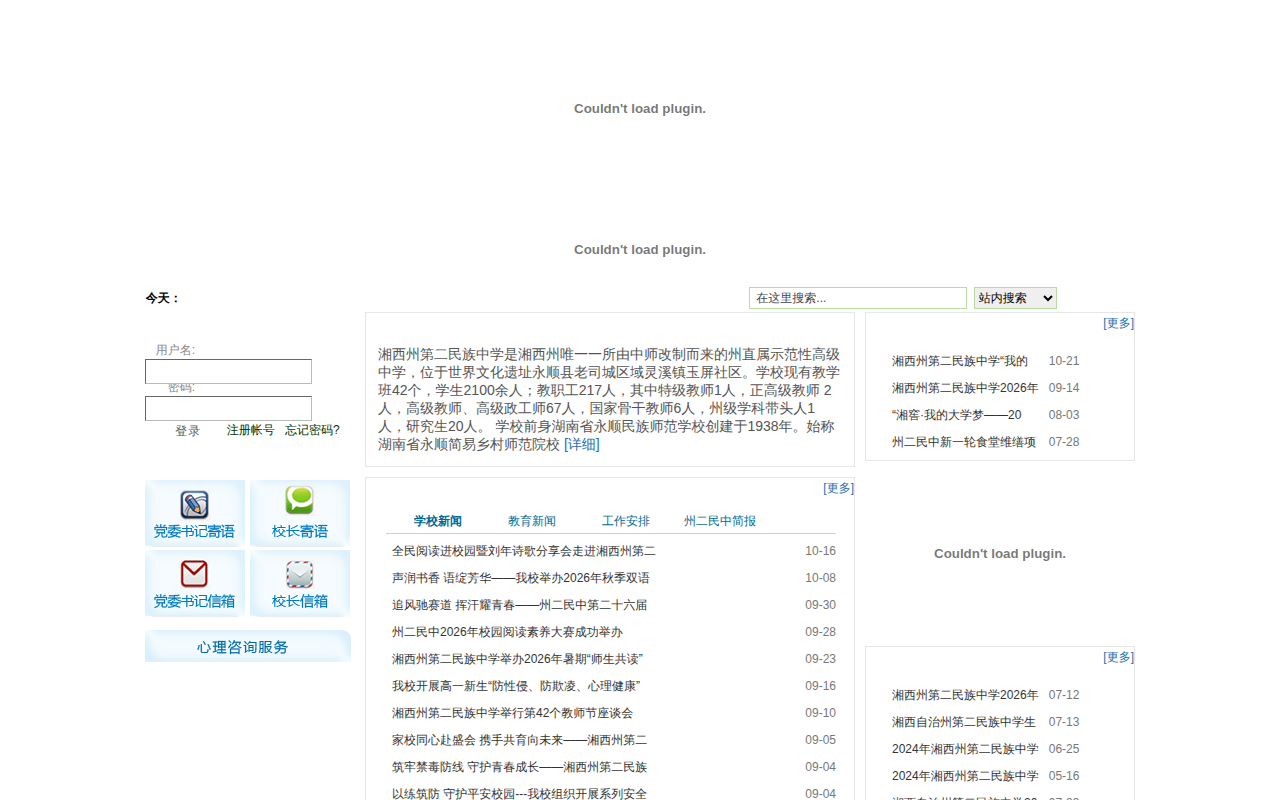This screenshot has width=1280, height=800.
Task: Open the 党委书记寄语 icon tile
Action: coord(195,513)
